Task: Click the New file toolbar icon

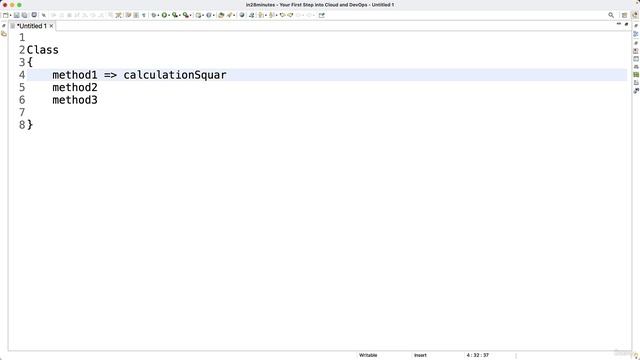Action: tap(5, 15)
